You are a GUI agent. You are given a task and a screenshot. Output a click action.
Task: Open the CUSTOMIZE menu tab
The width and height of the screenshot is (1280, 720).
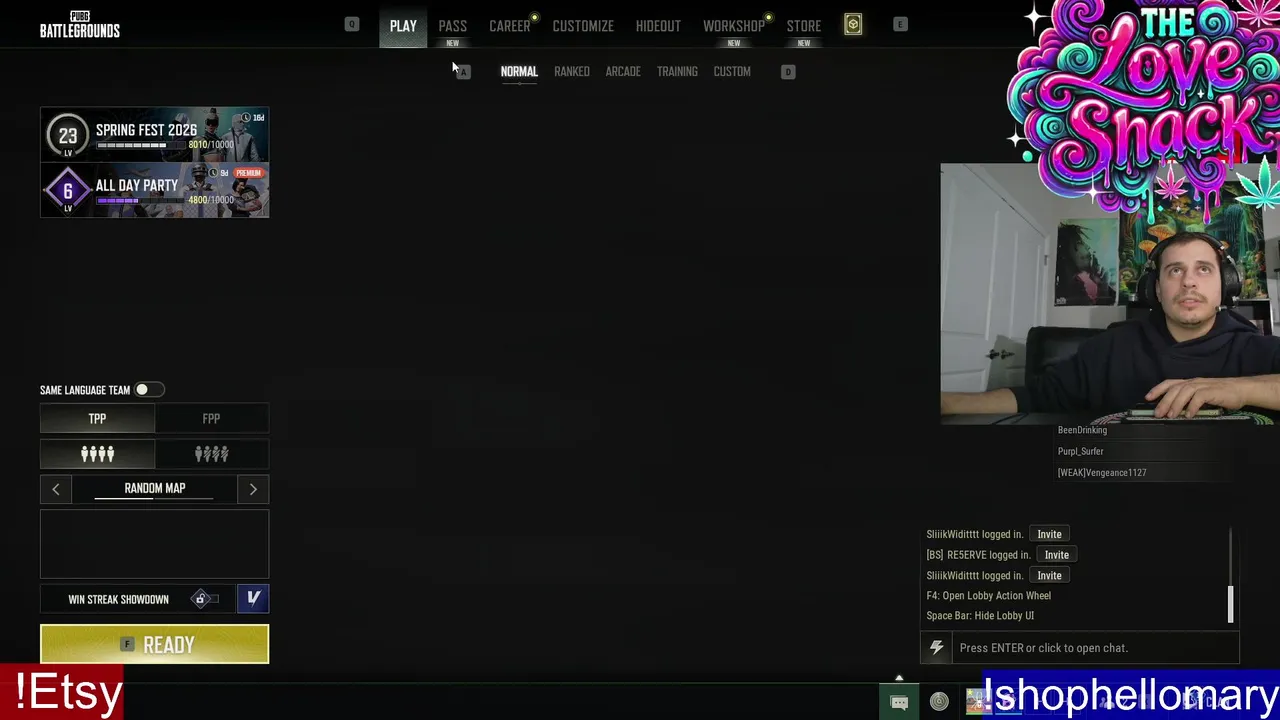pyautogui.click(x=583, y=26)
